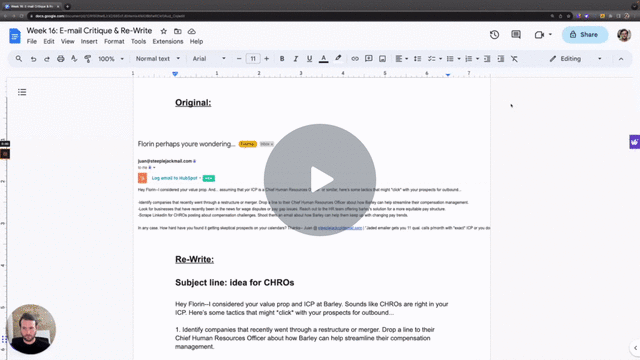Open the Extensions menu
Image resolution: width=640 pixels, height=360 pixels.
tap(168, 42)
